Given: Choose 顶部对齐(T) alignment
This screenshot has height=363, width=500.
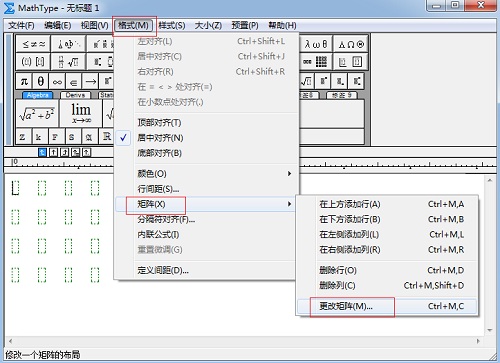Looking at the screenshot, I should pyautogui.click(x=206, y=122).
